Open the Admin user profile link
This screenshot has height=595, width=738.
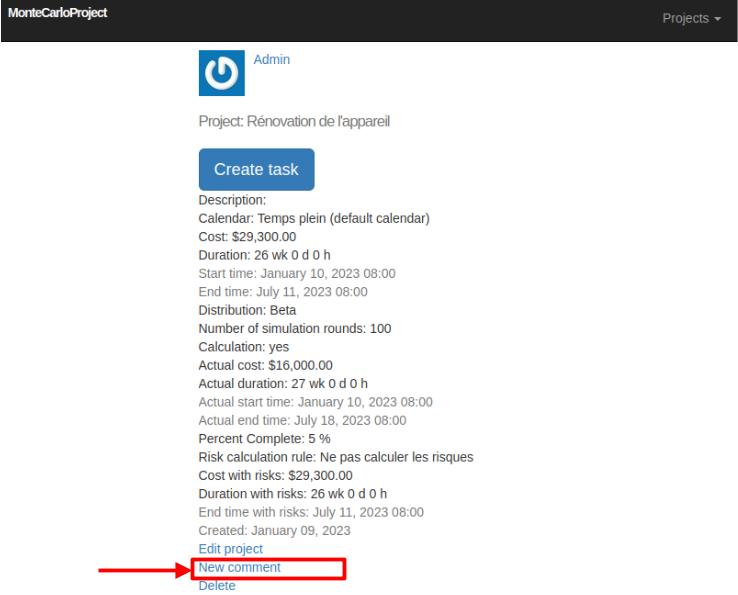271,59
